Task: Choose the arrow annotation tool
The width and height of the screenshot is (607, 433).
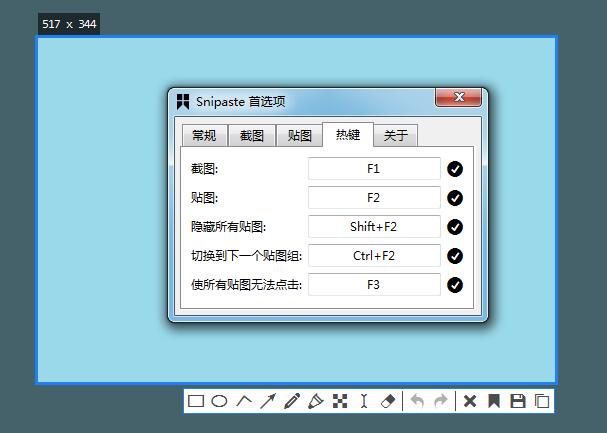Action: point(268,401)
